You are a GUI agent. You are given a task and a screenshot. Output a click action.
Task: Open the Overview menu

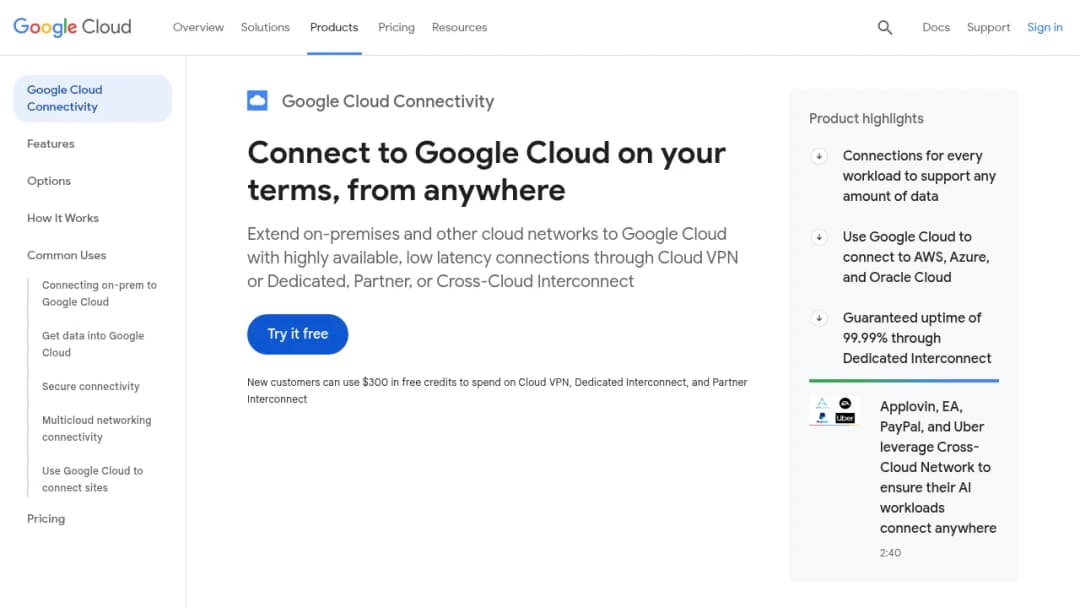point(198,28)
